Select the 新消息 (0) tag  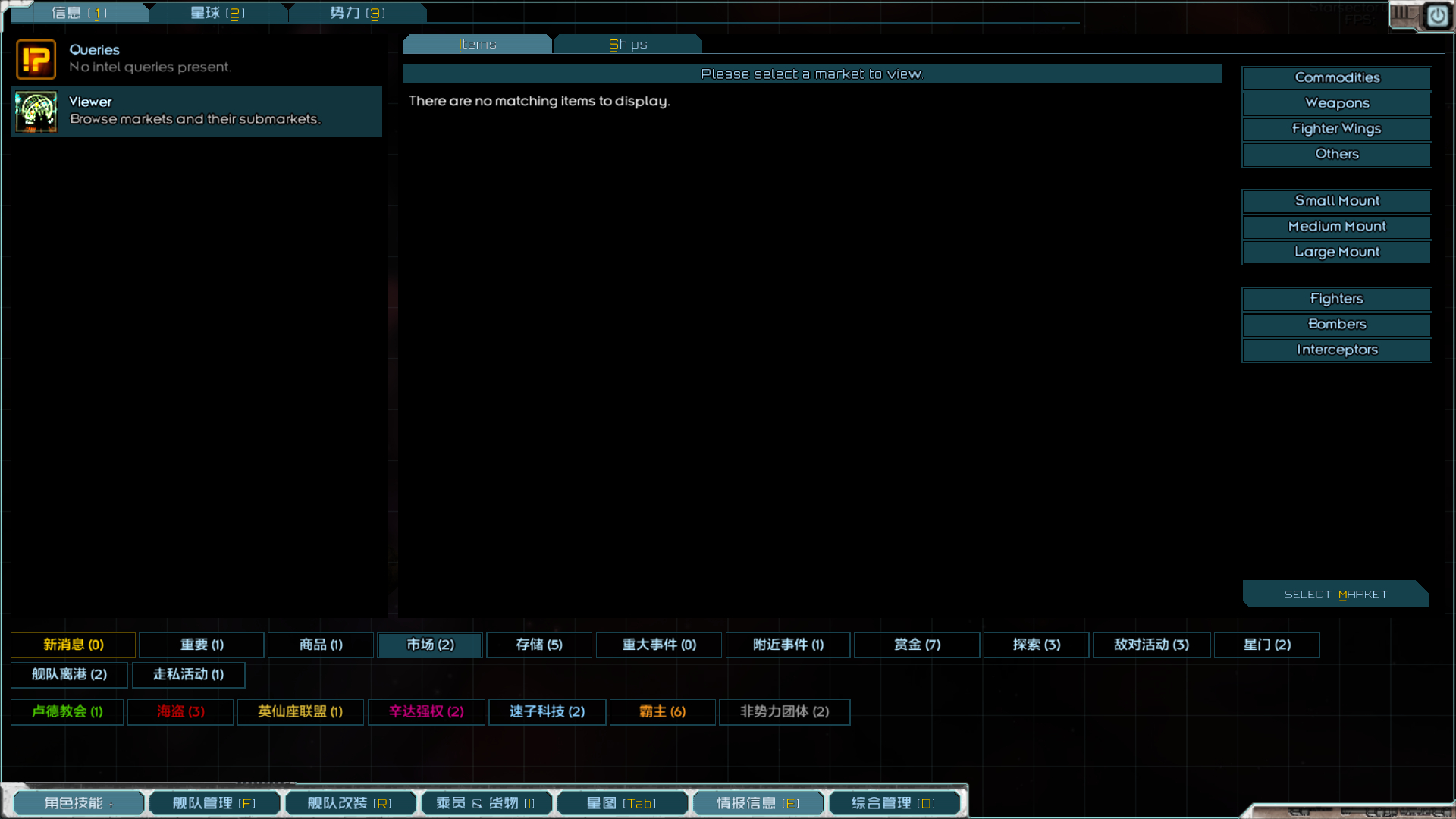73,645
